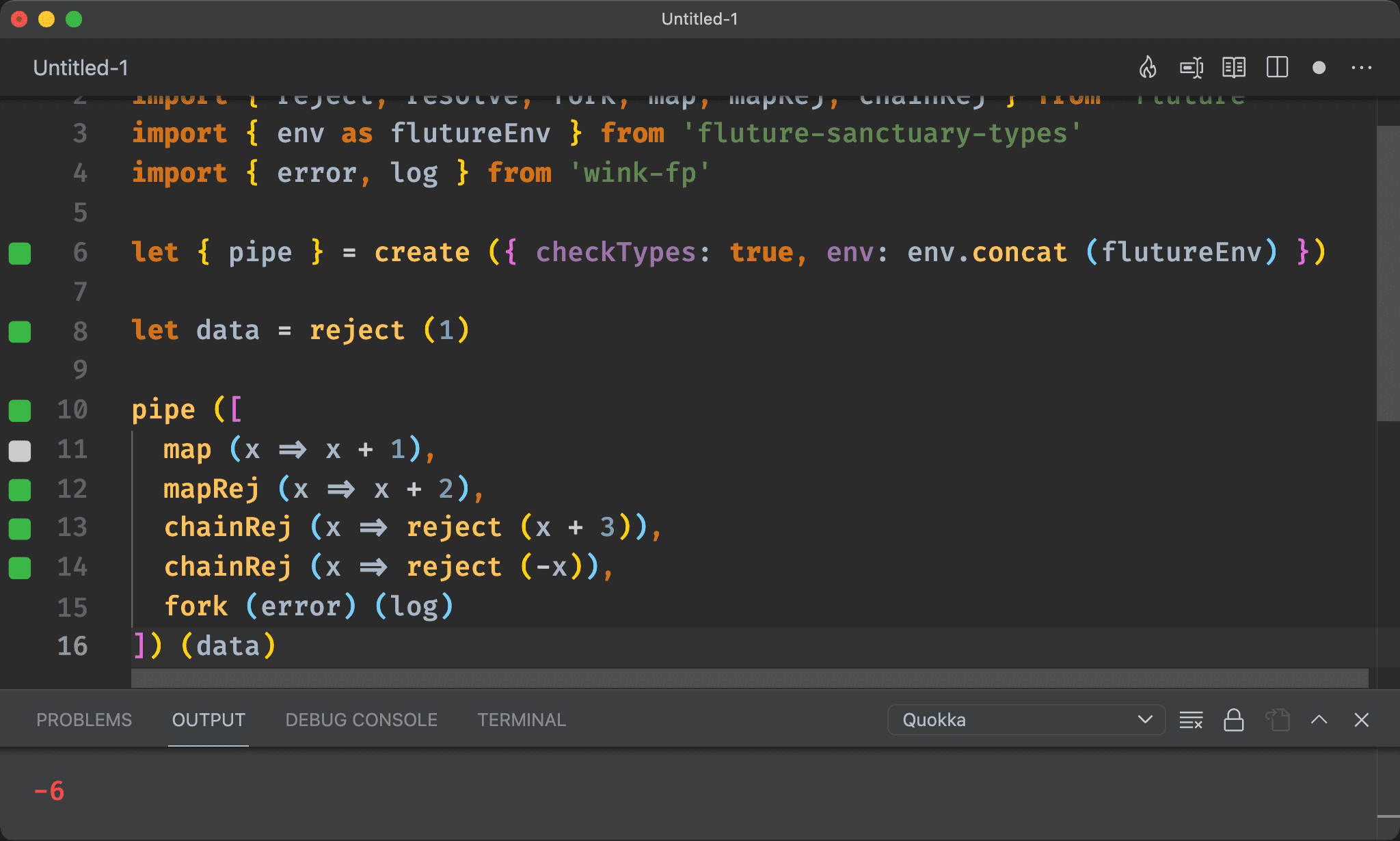Click 'concat' method call on line 6

(x=1019, y=252)
